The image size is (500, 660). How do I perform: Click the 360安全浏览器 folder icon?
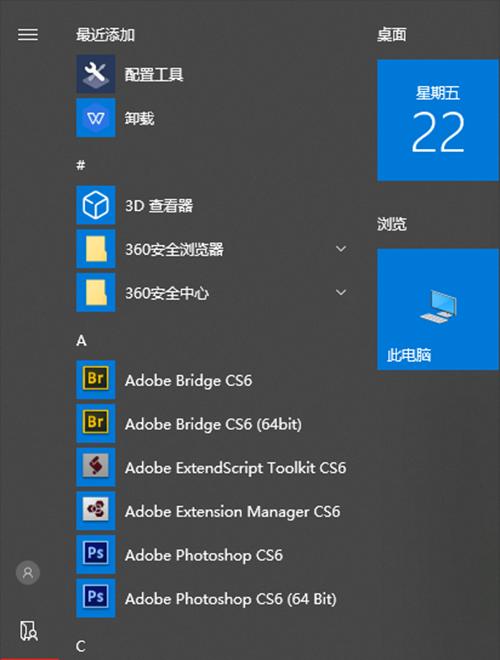[x=96, y=249]
